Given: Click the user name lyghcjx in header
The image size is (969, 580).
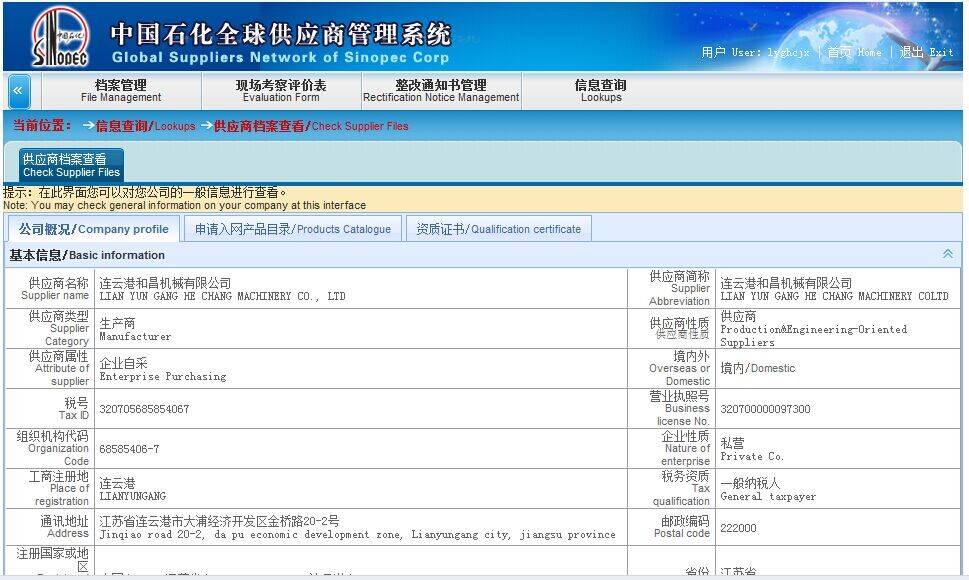Looking at the screenshot, I should tap(789, 53).
